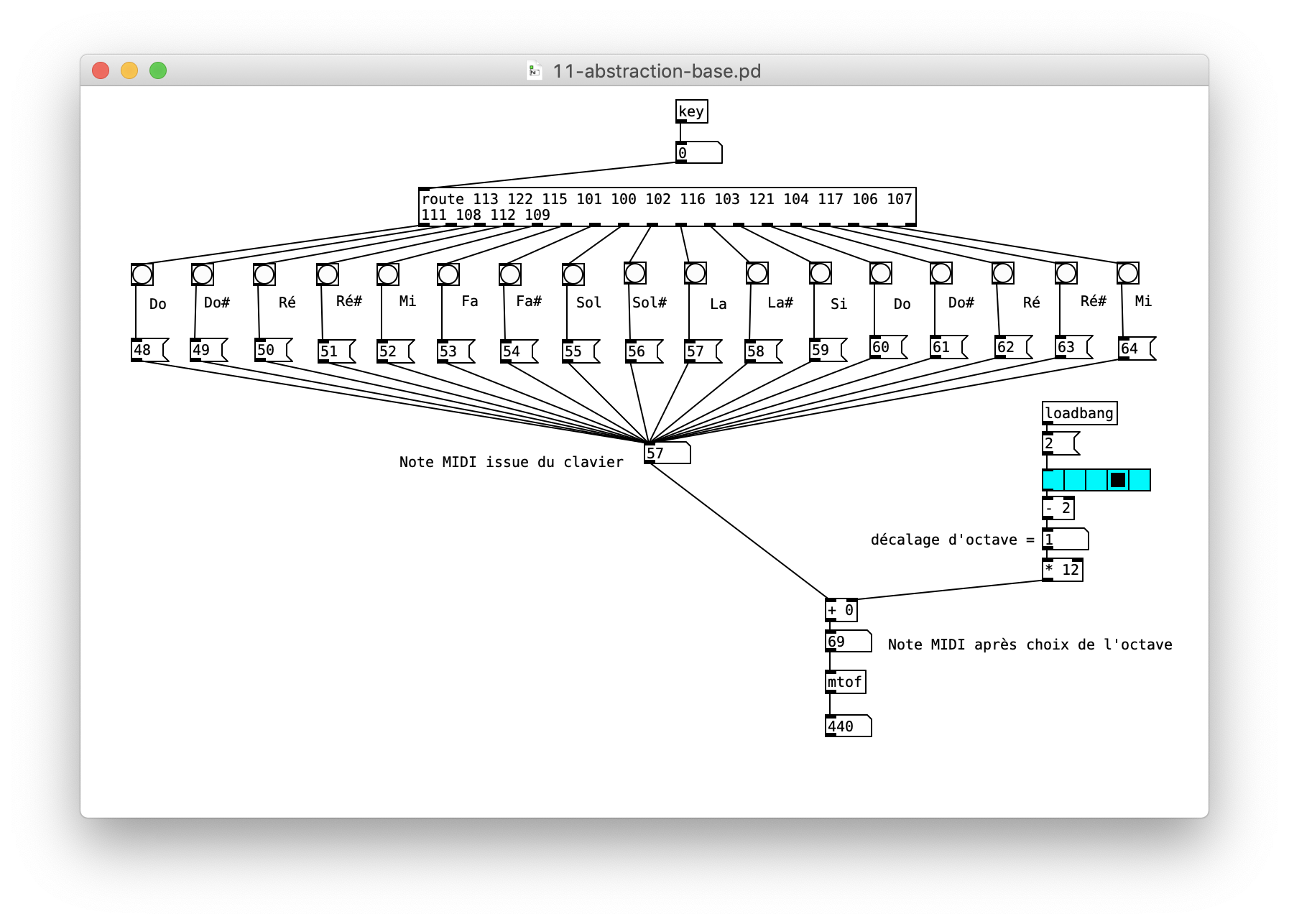1289x924 pixels.
Task: Click the bang above message 64
Action: coord(1128,273)
